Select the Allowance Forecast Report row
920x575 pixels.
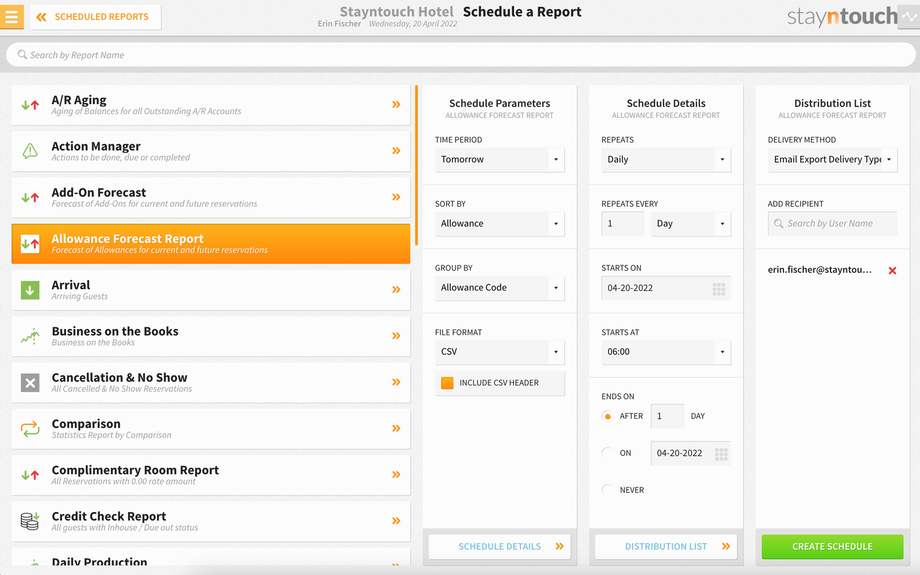click(211, 243)
